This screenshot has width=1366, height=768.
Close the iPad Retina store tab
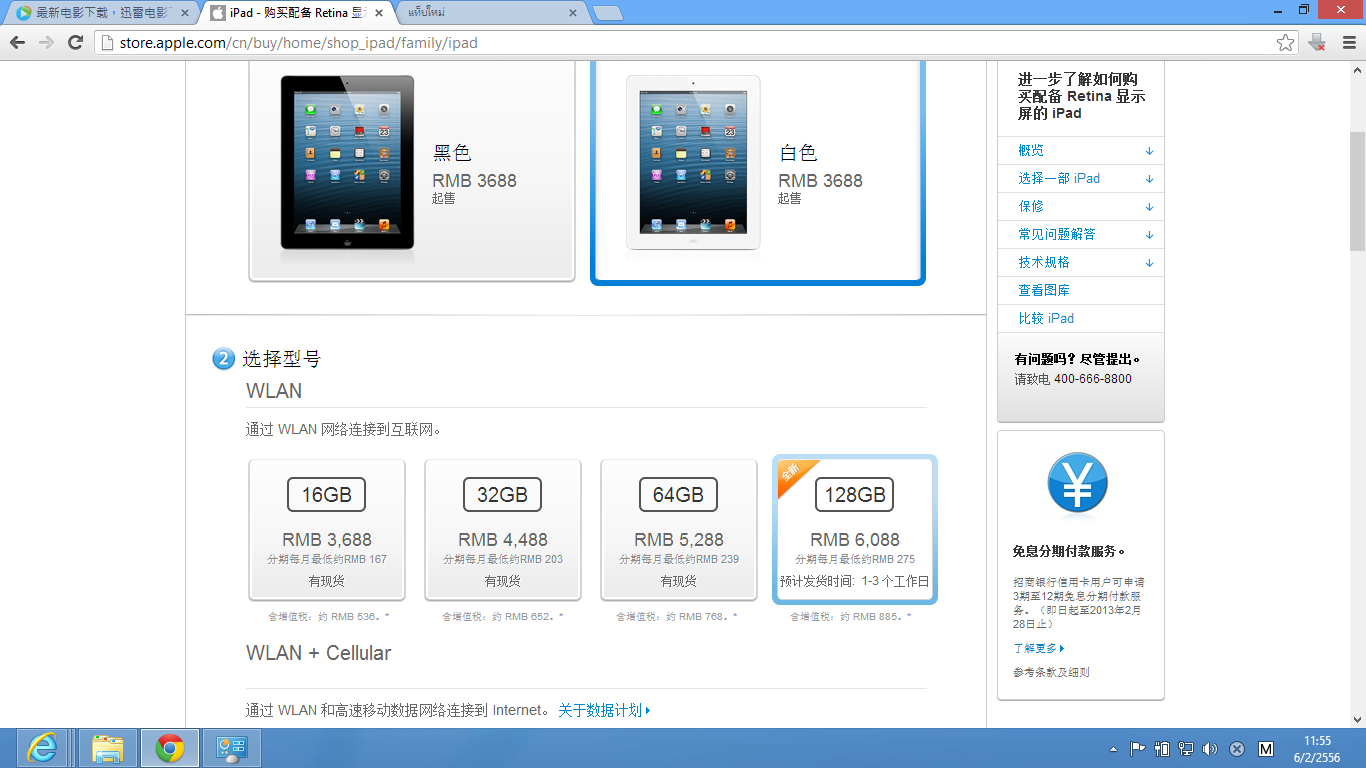tap(378, 13)
